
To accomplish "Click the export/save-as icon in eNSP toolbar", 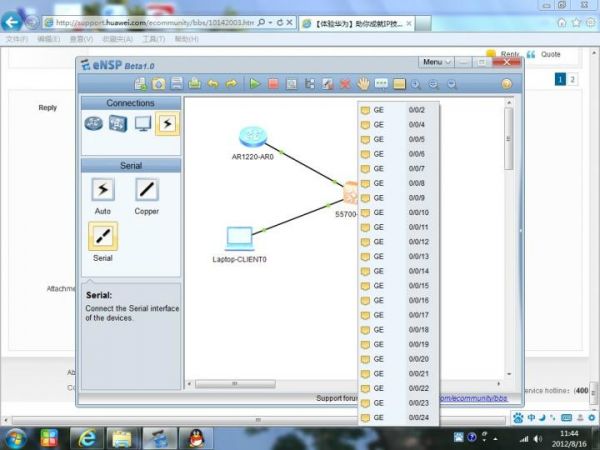I will [194, 83].
